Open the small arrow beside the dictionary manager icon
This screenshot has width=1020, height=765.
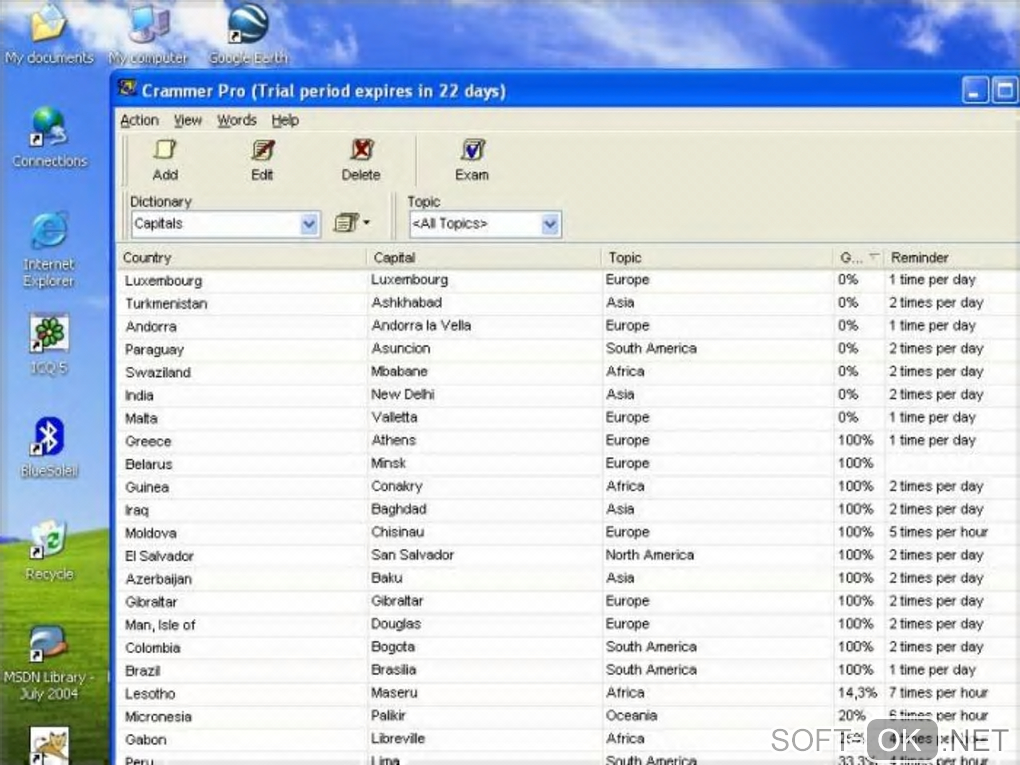click(367, 223)
